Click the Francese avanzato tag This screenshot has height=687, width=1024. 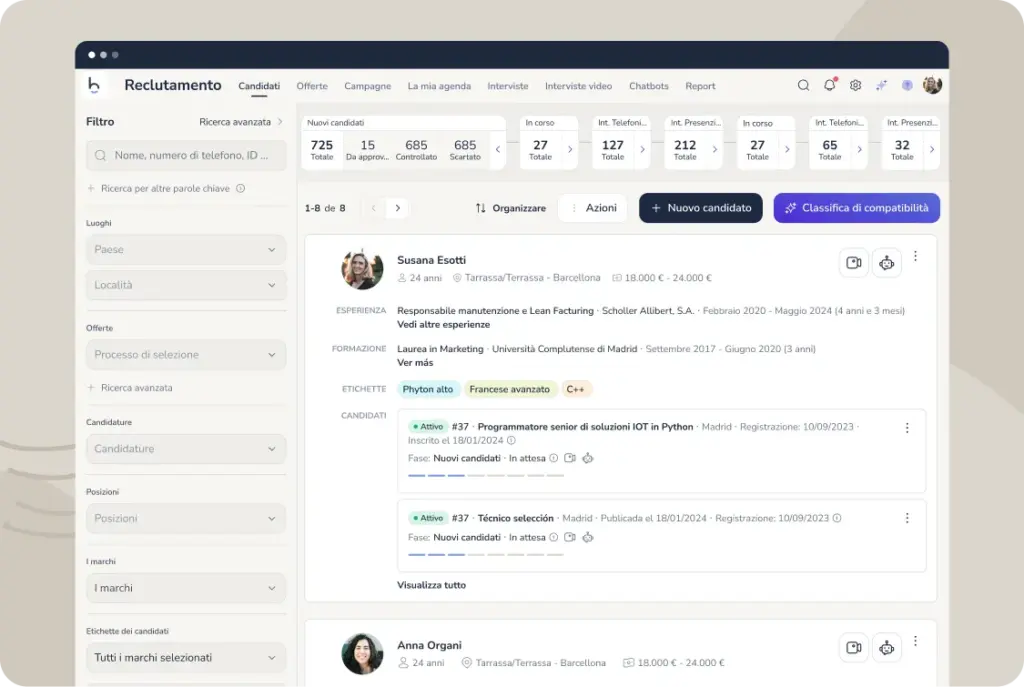point(509,389)
